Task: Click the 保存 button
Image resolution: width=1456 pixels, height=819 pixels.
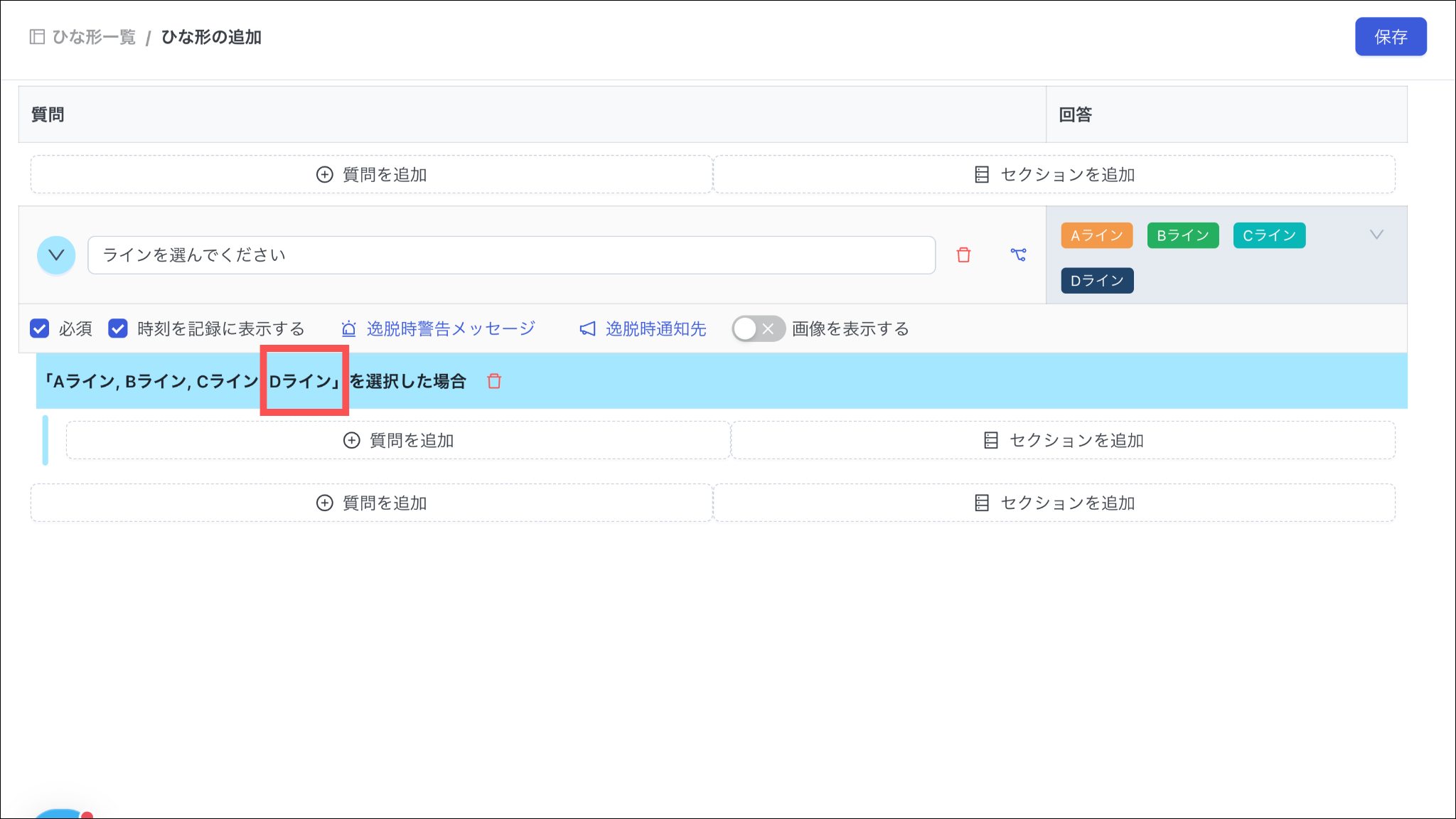Action: pos(1390,37)
